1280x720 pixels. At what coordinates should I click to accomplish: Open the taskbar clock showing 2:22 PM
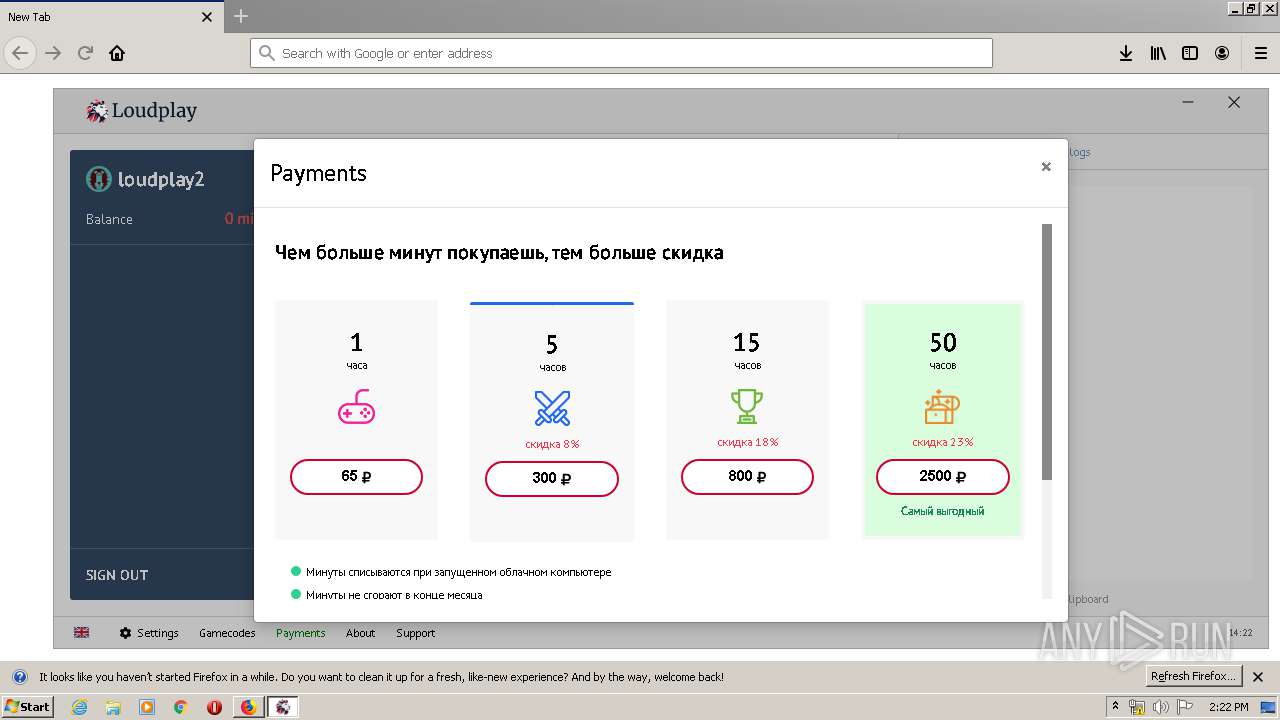coord(1228,707)
